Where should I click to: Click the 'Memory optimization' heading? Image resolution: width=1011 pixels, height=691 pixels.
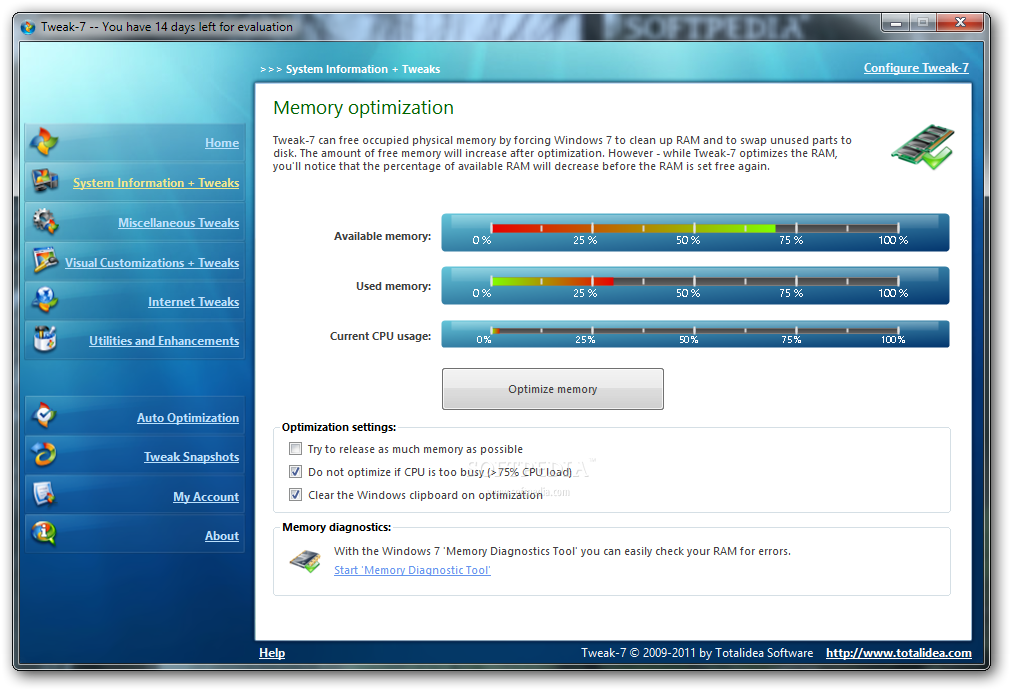pyautogui.click(x=364, y=108)
